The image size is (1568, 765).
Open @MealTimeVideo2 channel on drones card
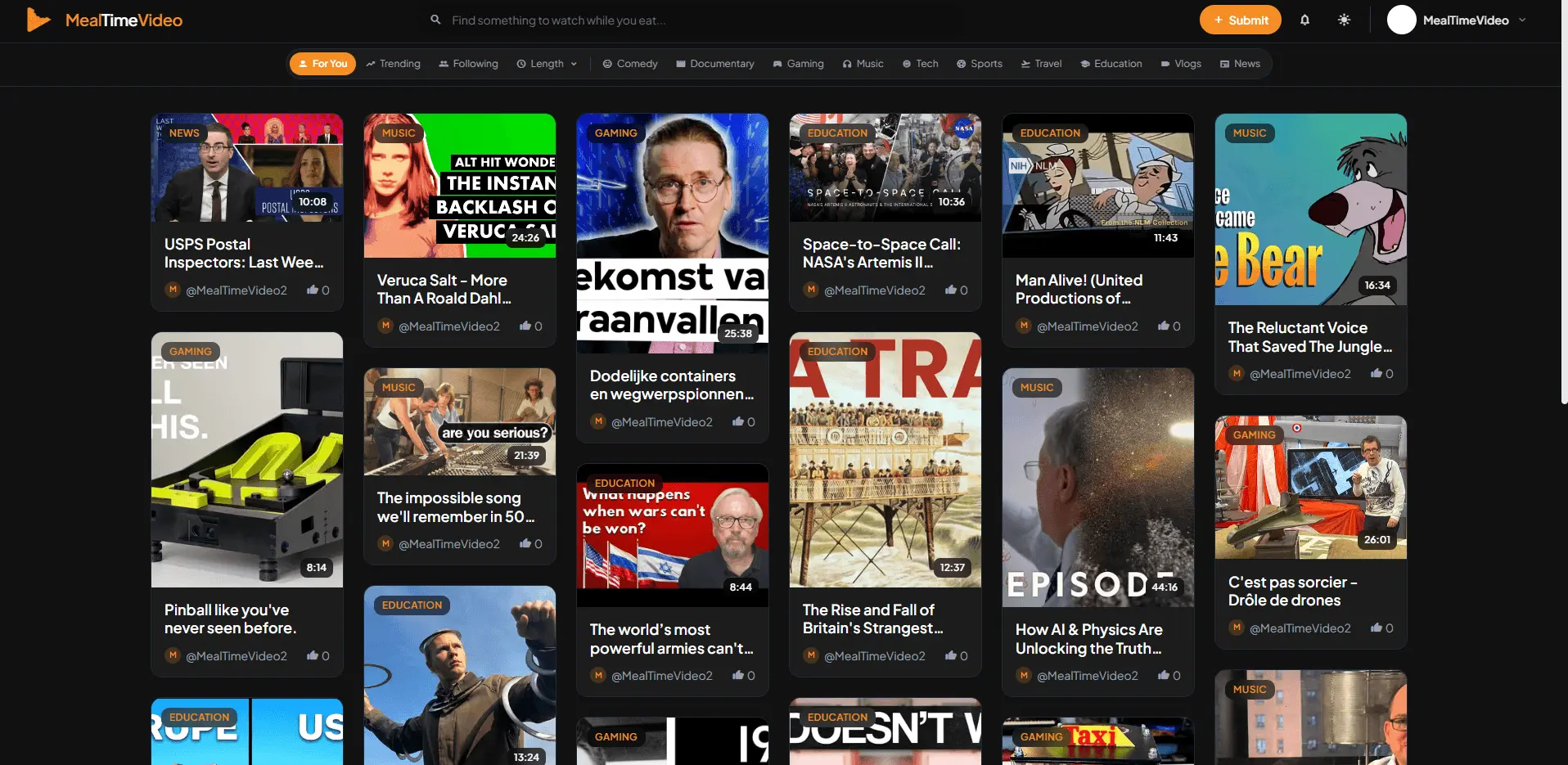coord(1300,628)
